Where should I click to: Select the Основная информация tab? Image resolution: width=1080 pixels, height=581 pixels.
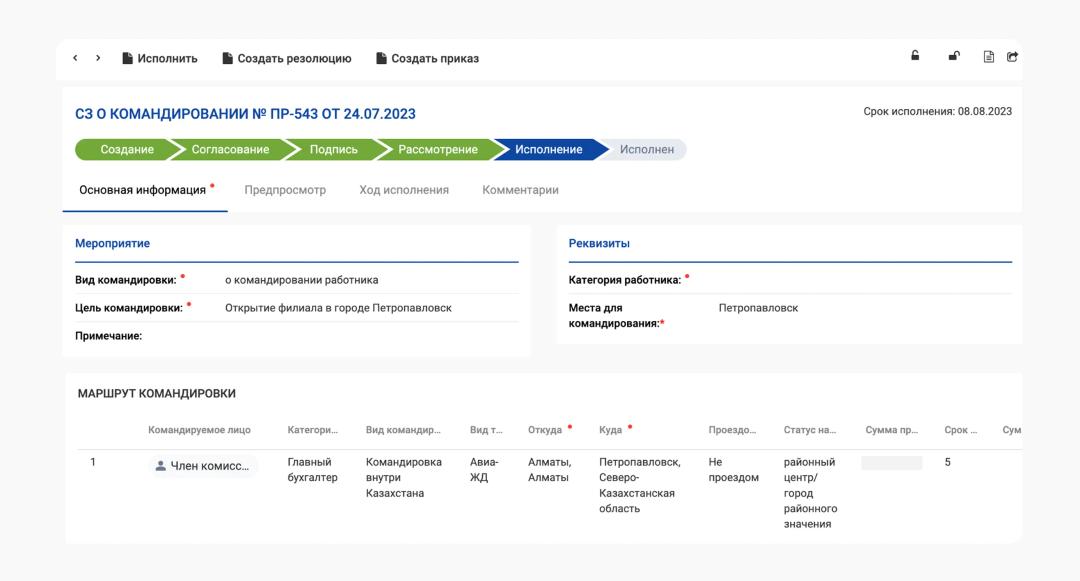(142, 190)
